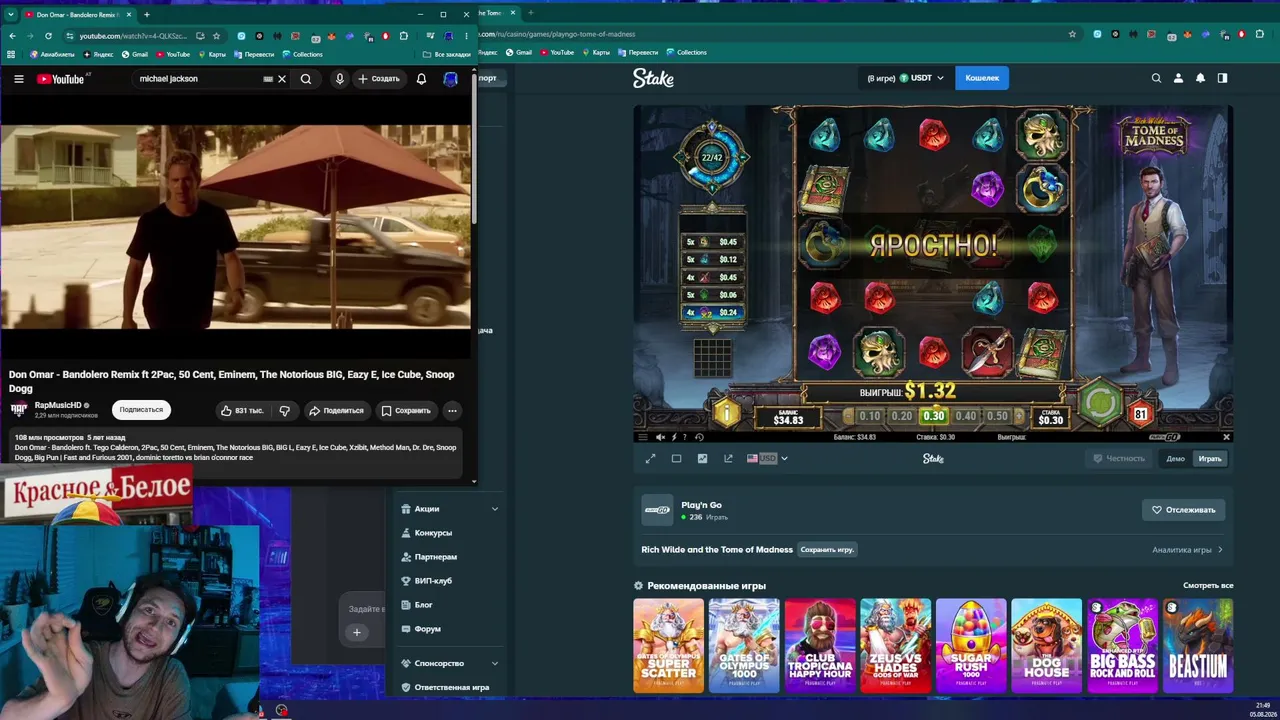Screen dimensions: 1280x720
Task: Close the slot game bottom bar X
Action: point(1226,437)
